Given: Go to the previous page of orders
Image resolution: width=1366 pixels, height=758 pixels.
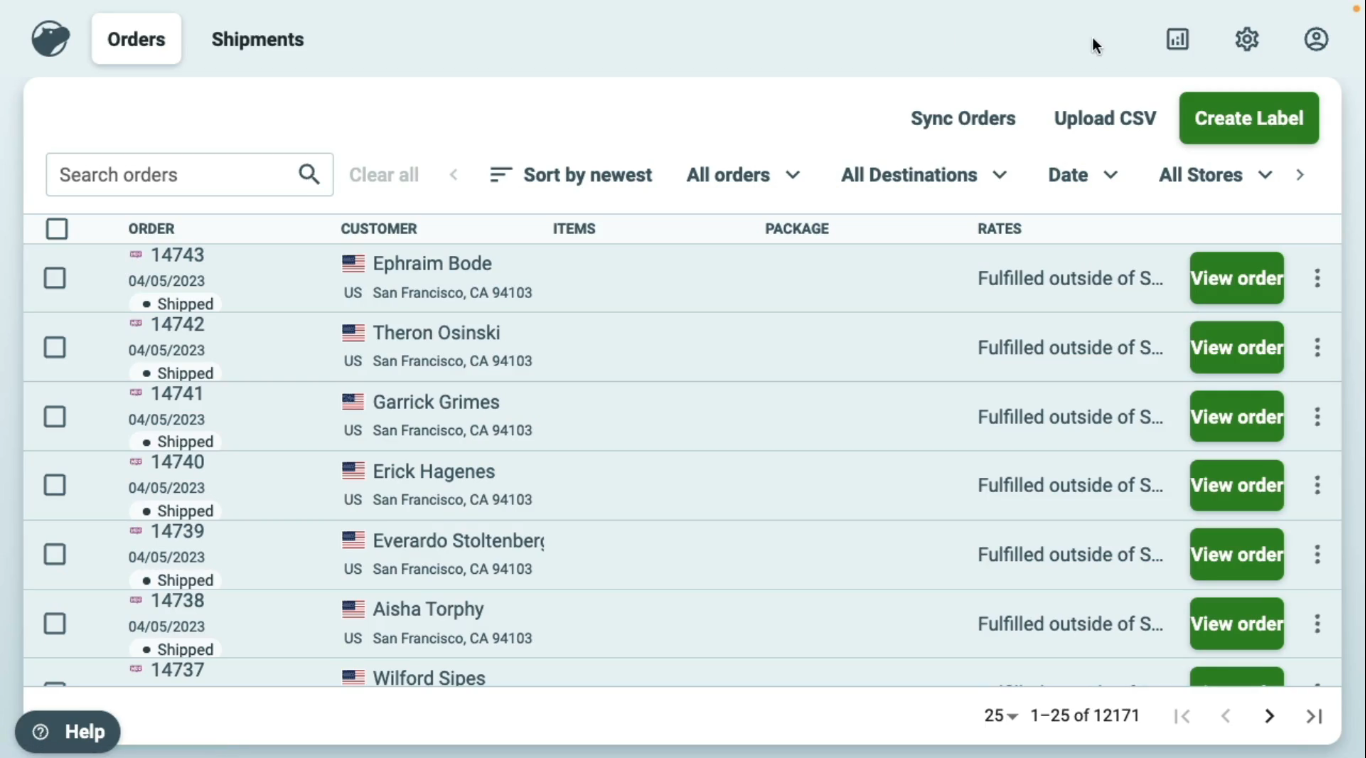Looking at the screenshot, I should [1225, 716].
